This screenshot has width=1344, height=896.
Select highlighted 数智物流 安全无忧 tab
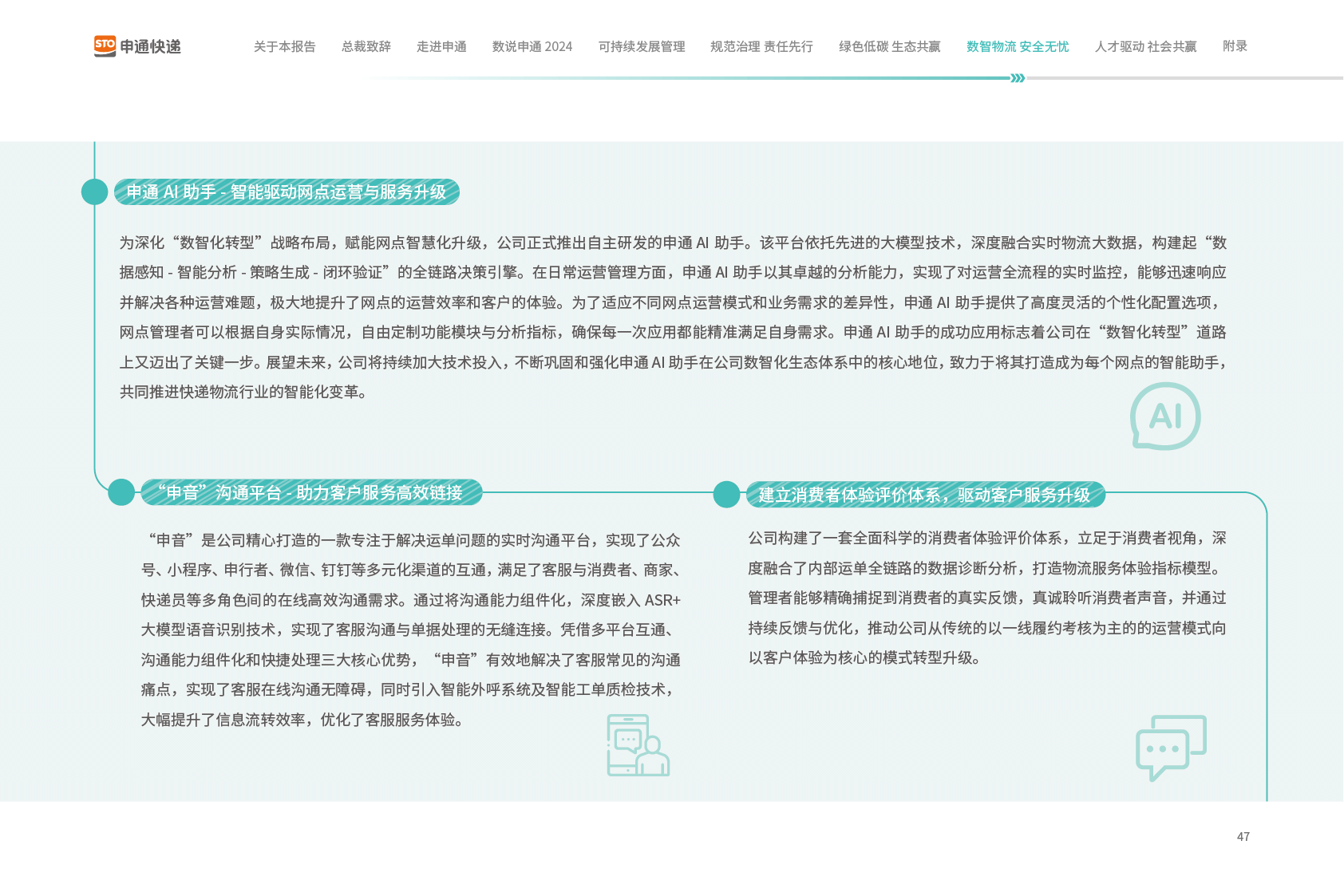[x=1017, y=46]
